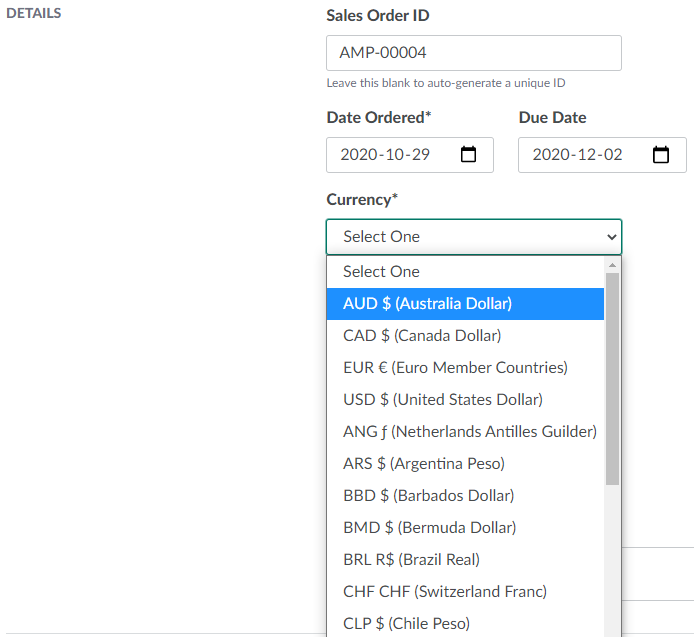Click the currency list scrollbar thumb

(612, 380)
